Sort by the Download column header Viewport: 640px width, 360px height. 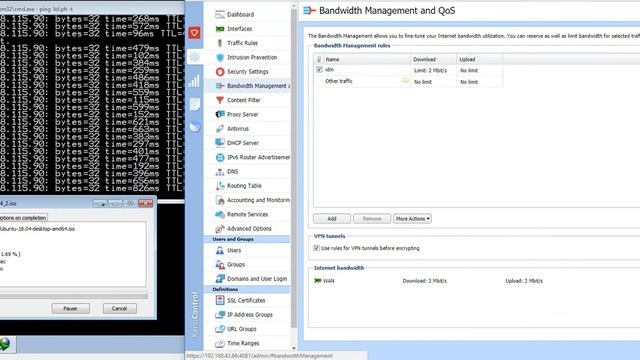coord(433,59)
